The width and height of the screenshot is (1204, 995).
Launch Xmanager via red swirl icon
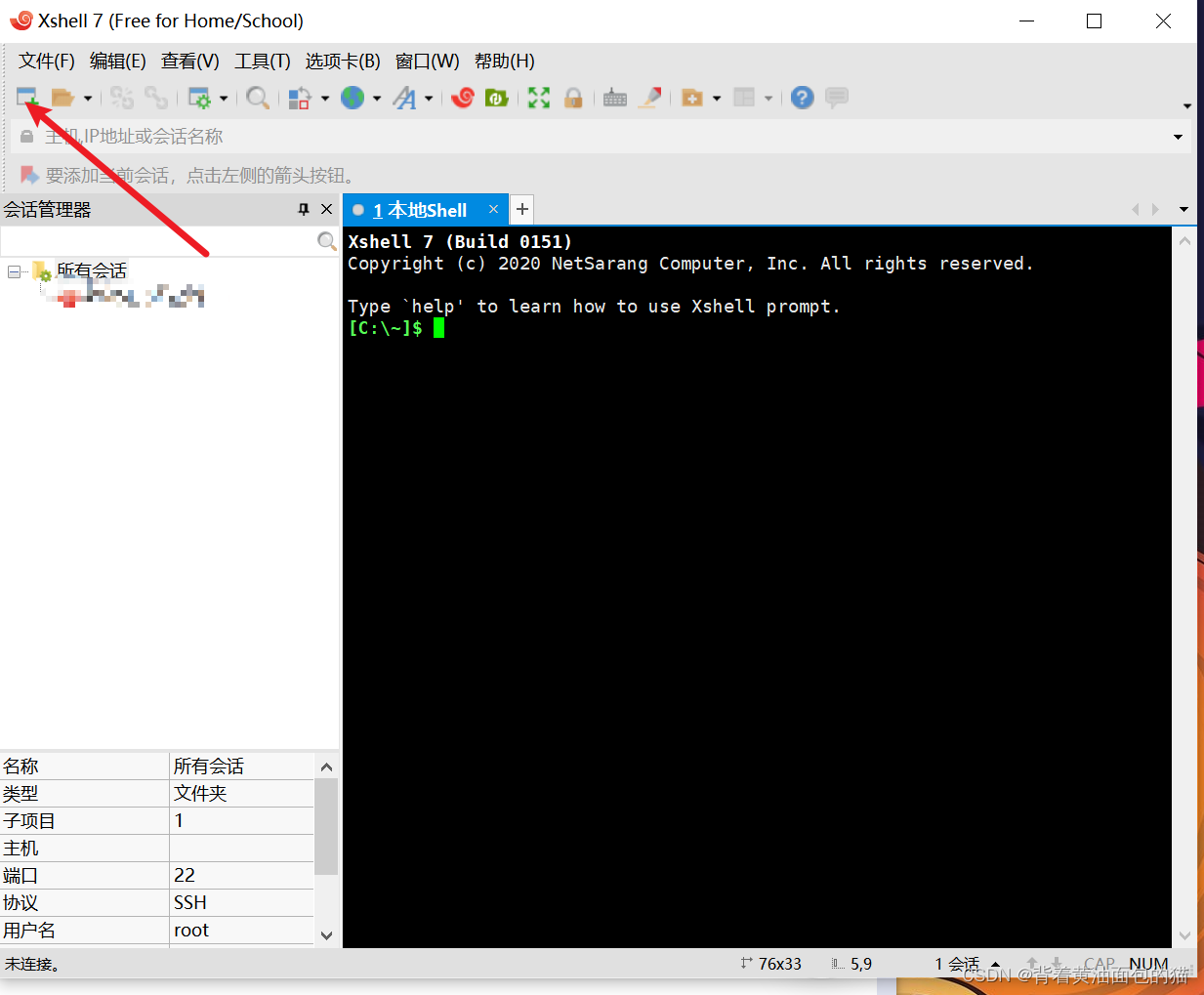(464, 98)
